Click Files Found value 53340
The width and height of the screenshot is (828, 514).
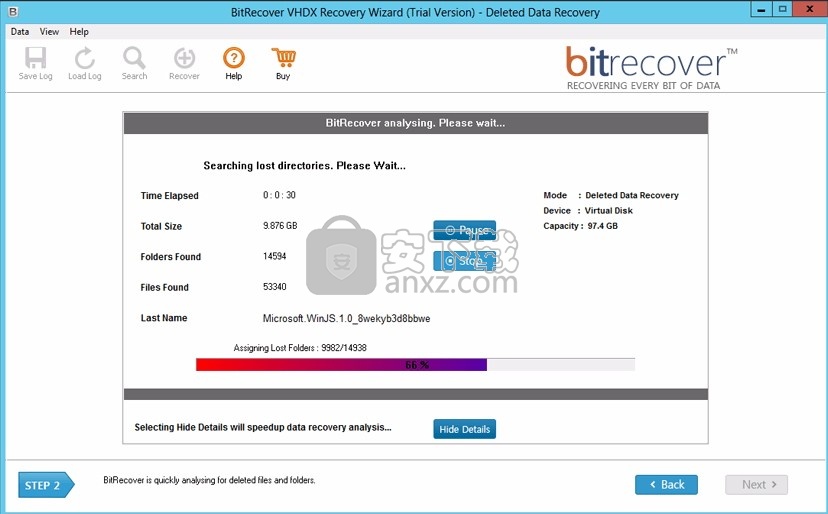click(275, 287)
